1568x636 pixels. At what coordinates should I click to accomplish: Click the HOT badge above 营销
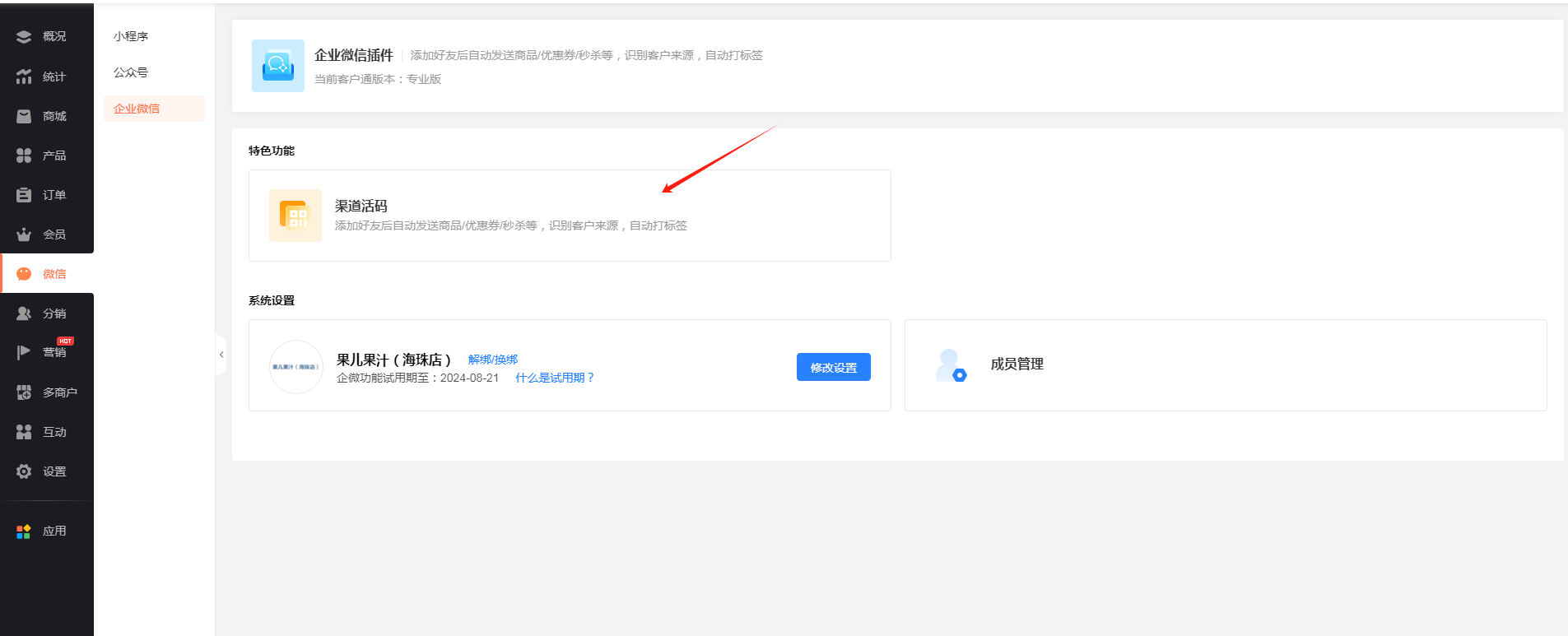(x=65, y=341)
